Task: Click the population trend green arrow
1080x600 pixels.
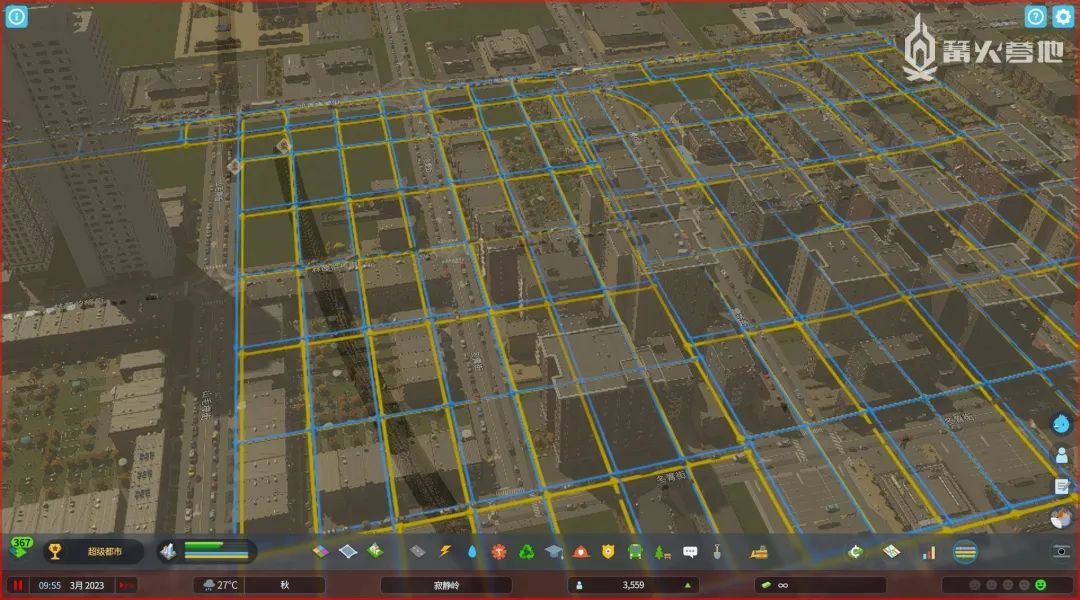Action: [x=687, y=586]
